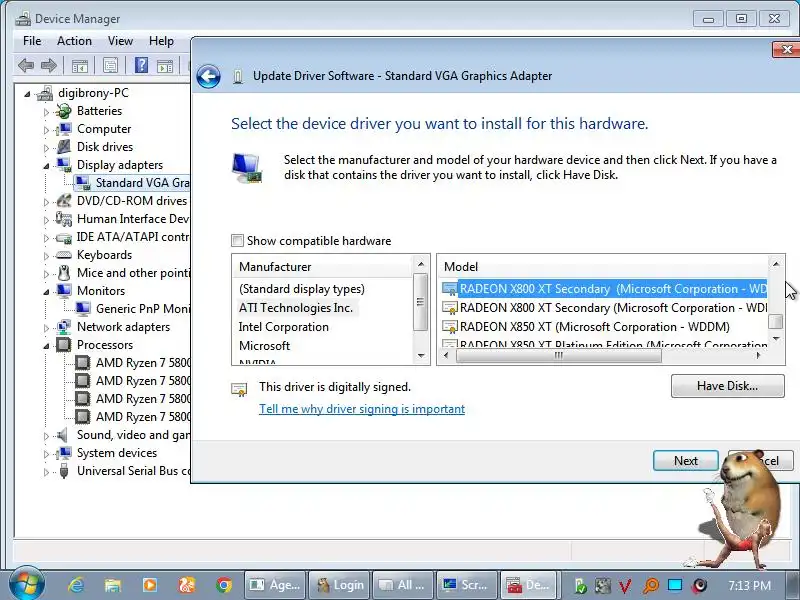Screen dimensions: 800x600
Task: Click the Model list scroll-down arrow
Action: [x=776, y=338]
